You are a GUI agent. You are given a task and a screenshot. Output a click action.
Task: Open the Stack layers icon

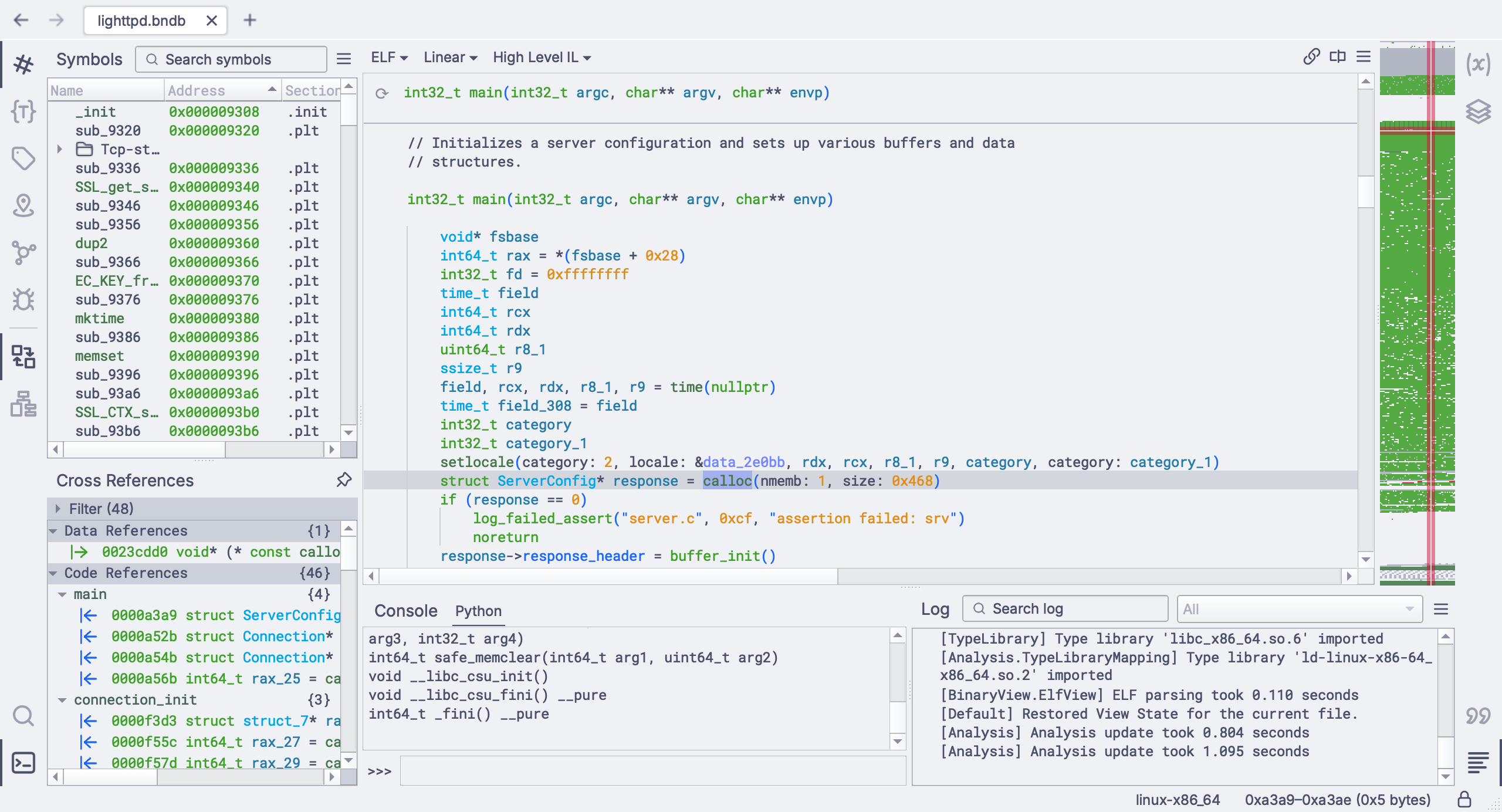pyautogui.click(x=1478, y=111)
